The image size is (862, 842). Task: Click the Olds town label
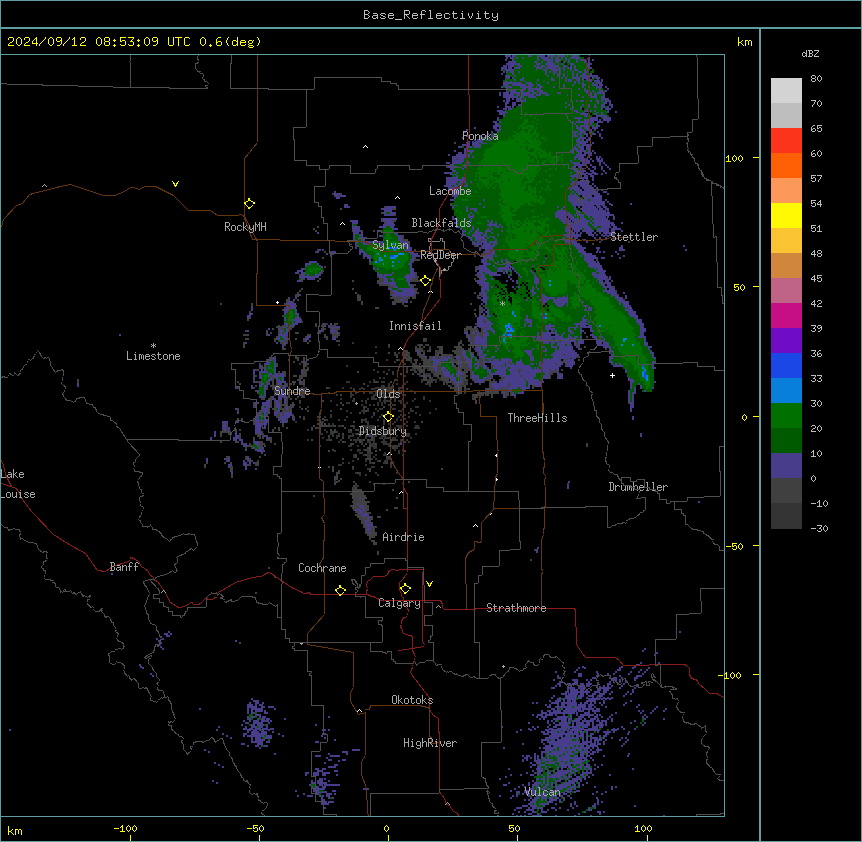[388, 394]
